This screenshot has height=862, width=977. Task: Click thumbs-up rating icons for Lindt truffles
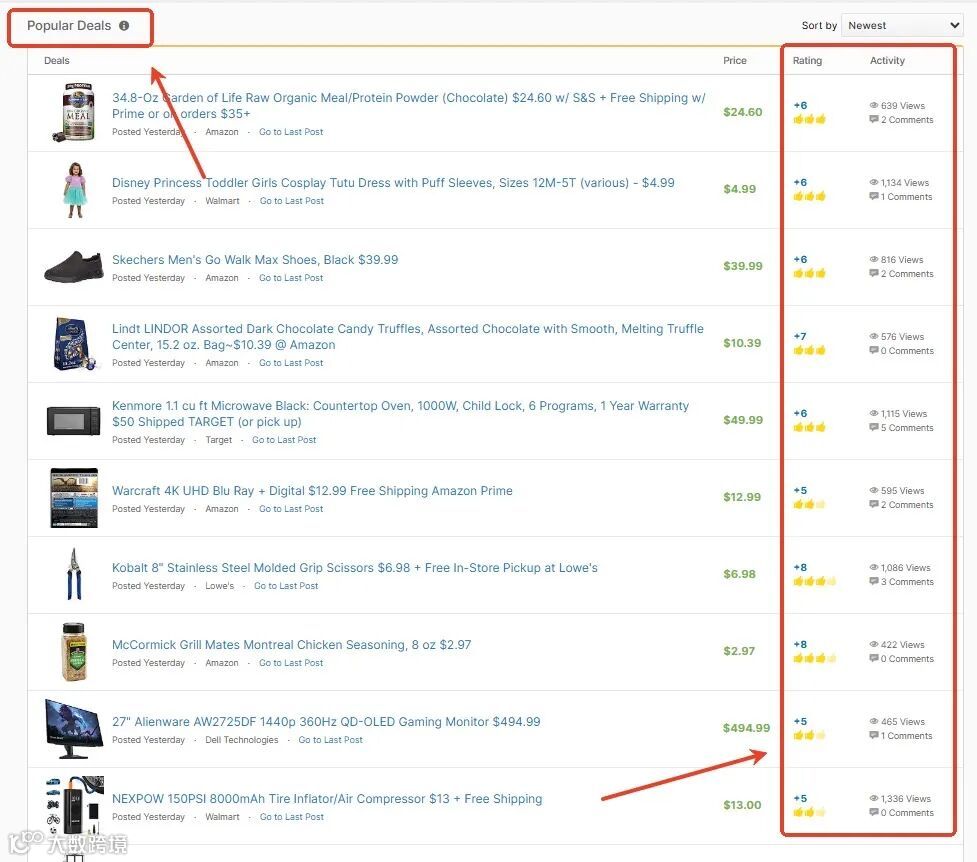[x=809, y=350]
